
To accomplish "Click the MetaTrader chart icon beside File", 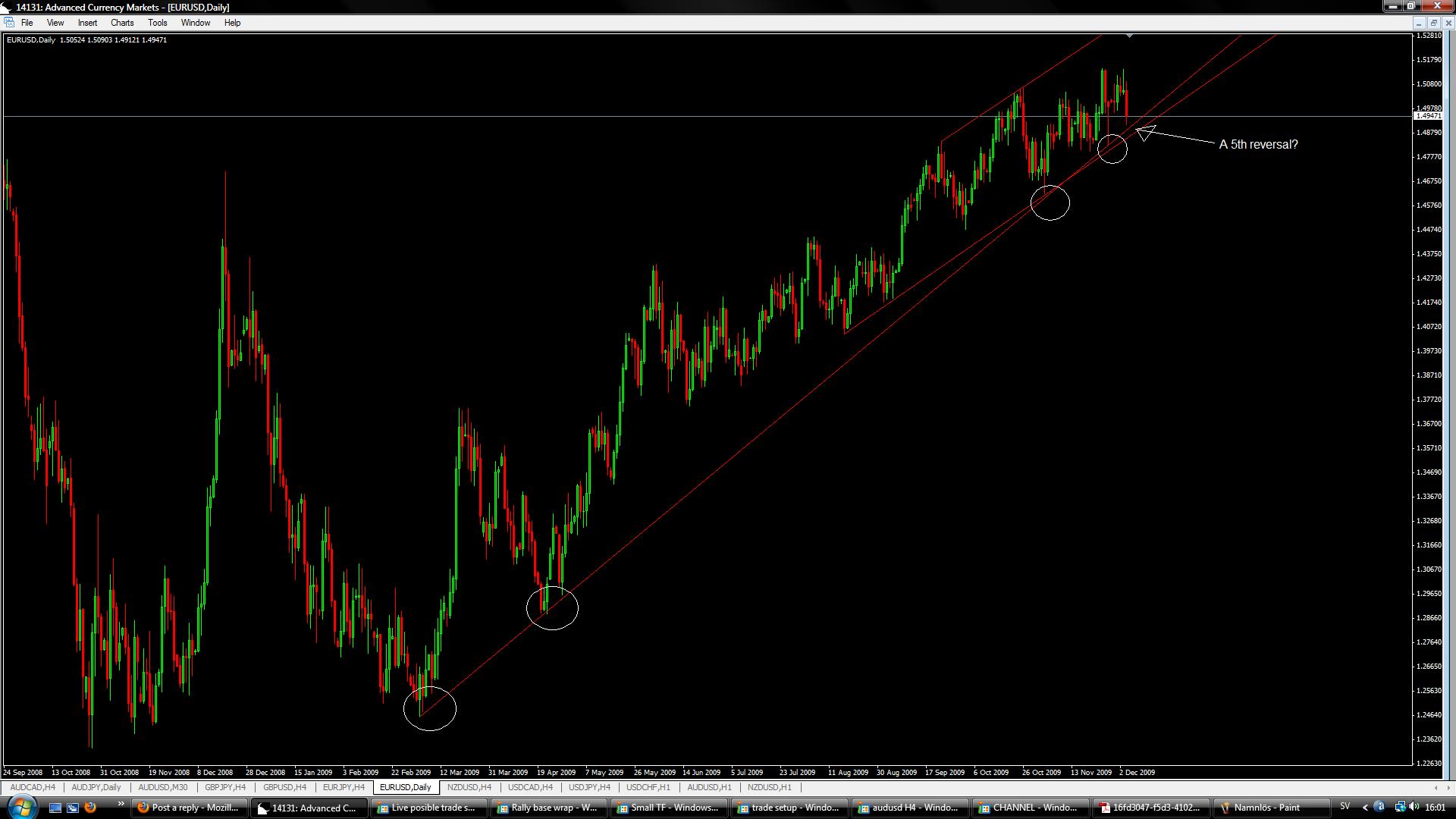I will pos(8,23).
